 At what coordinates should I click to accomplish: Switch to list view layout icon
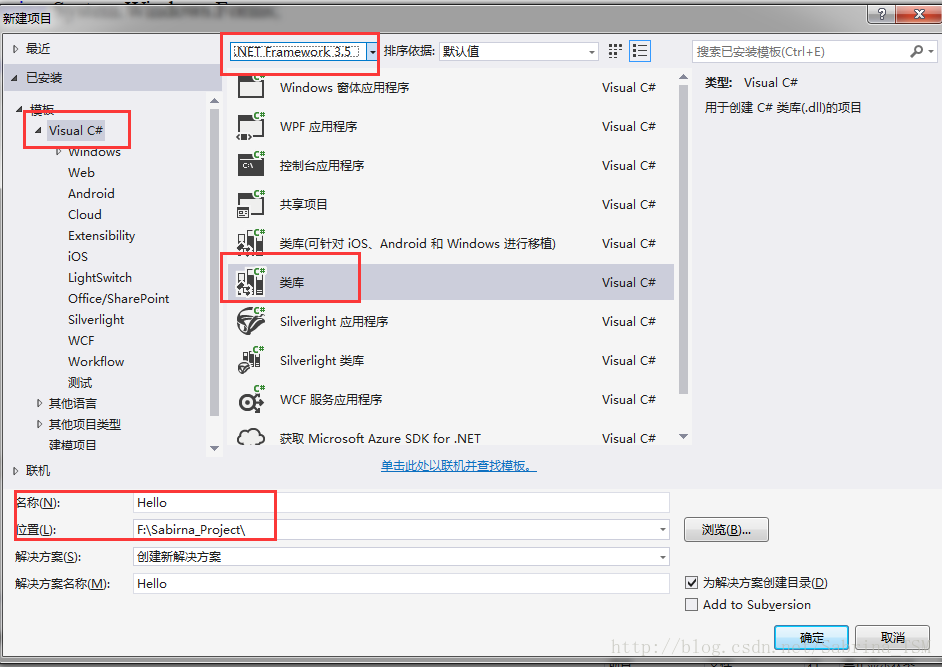pyautogui.click(x=640, y=51)
